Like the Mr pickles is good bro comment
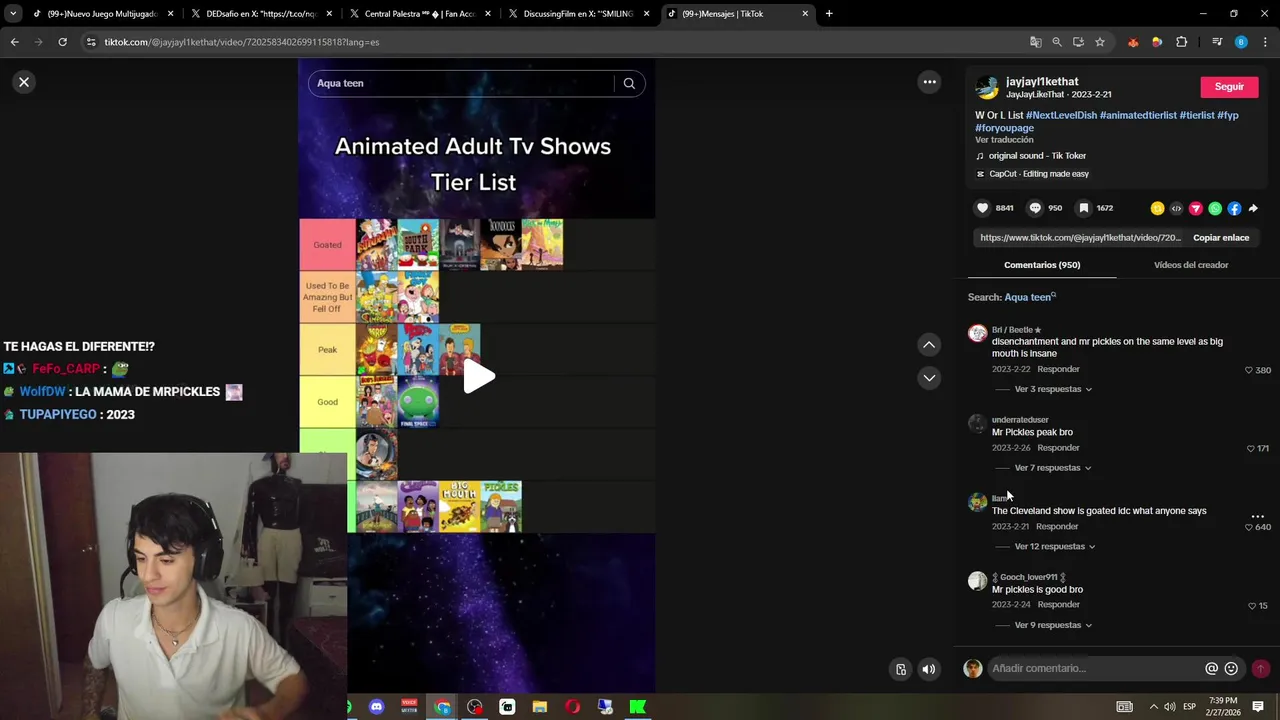This screenshot has height=720, width=1280. [1252, 606]
